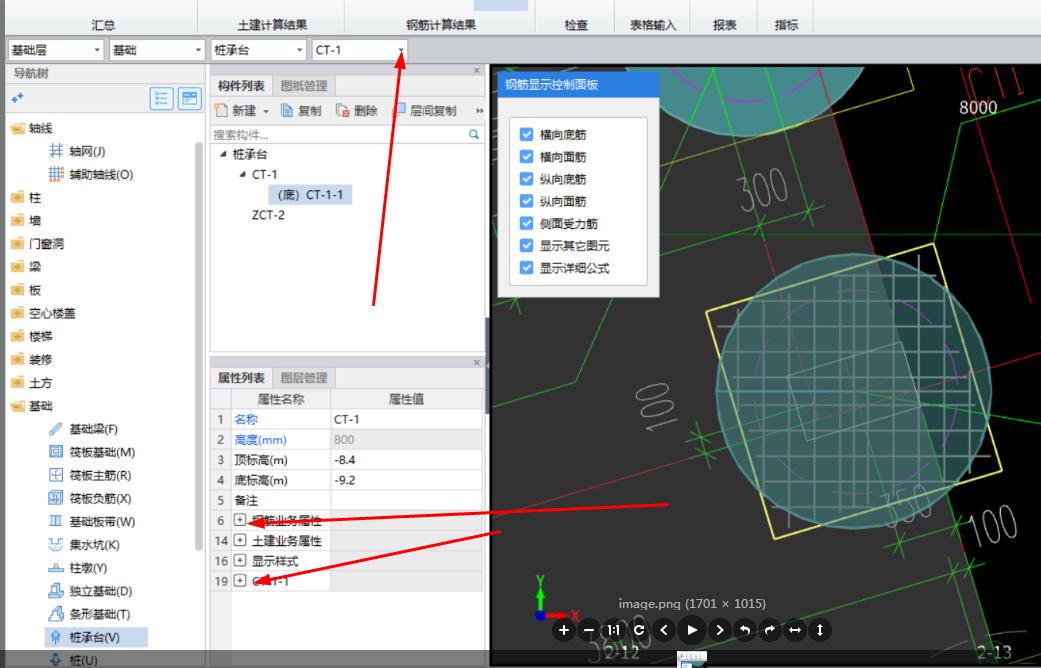Open 钢筋计算结果 ribbon group
1041x668 pixels.
[x=441, y=25]
